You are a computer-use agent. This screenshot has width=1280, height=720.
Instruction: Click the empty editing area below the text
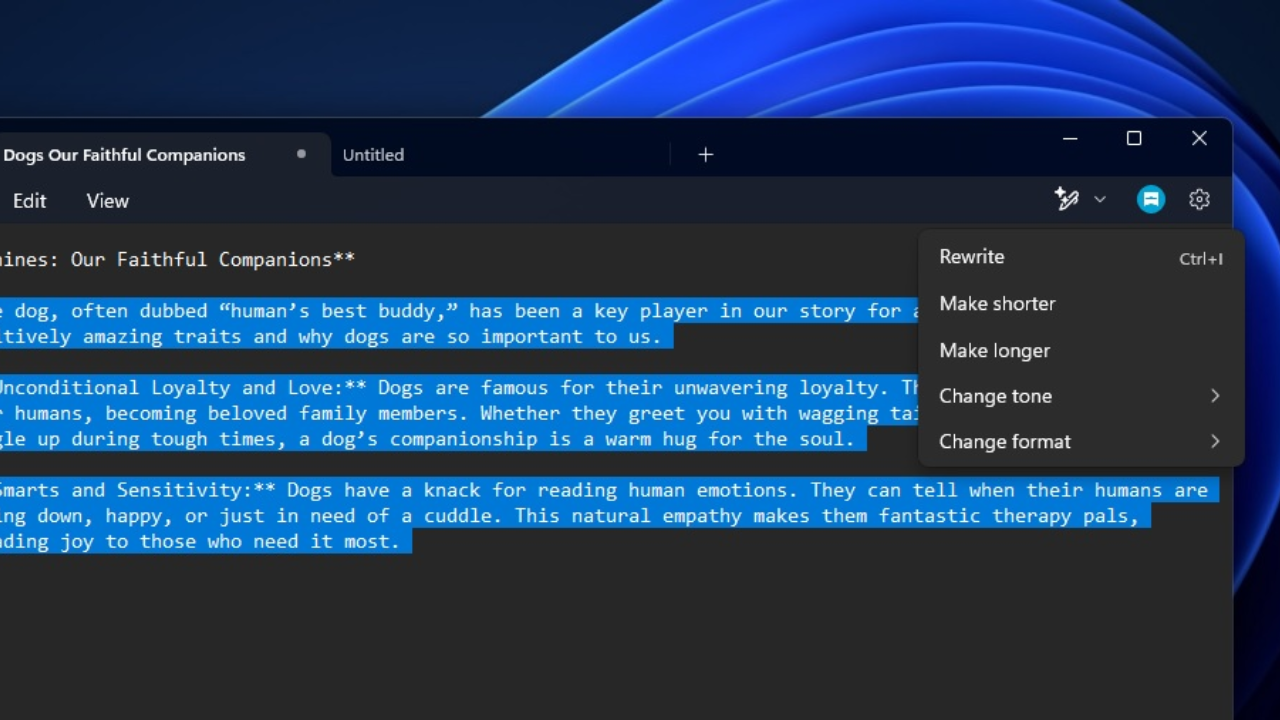click(450, 620)
